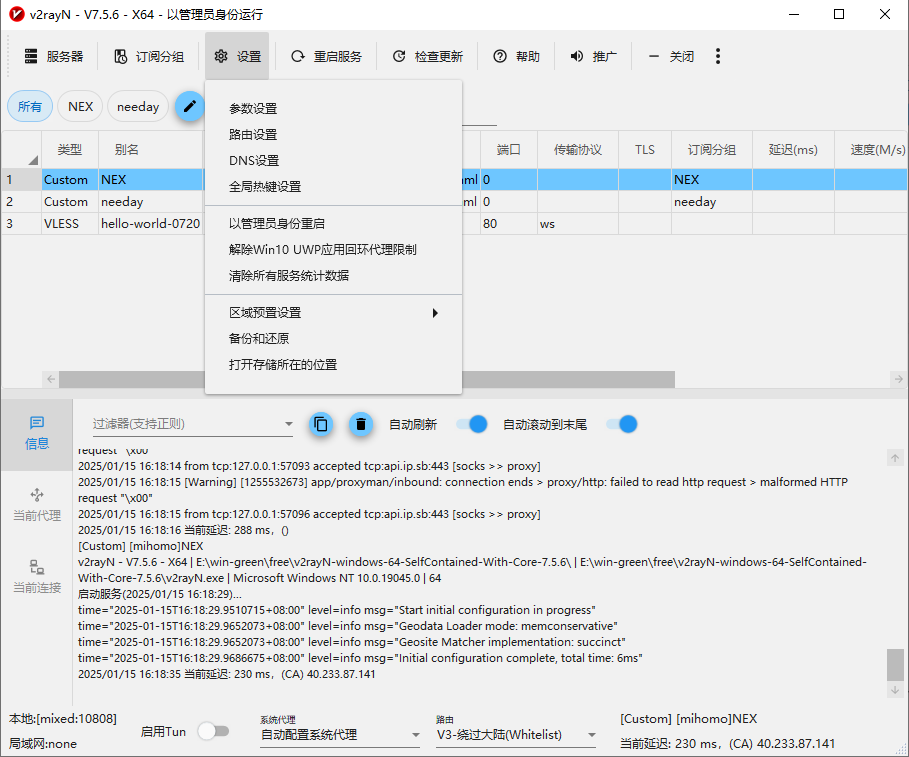
Task: Choose DNS设置 menu entry
Action: tap(254, 161)
